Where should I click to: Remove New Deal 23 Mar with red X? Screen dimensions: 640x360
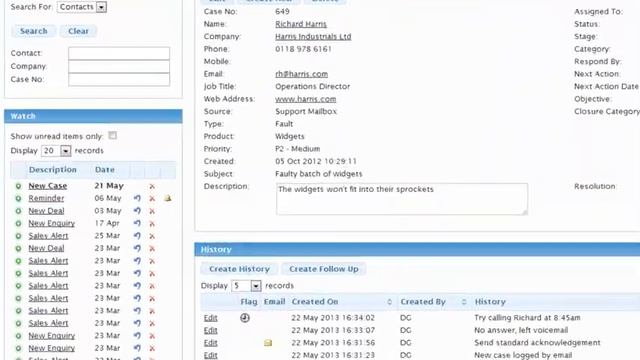152,249
